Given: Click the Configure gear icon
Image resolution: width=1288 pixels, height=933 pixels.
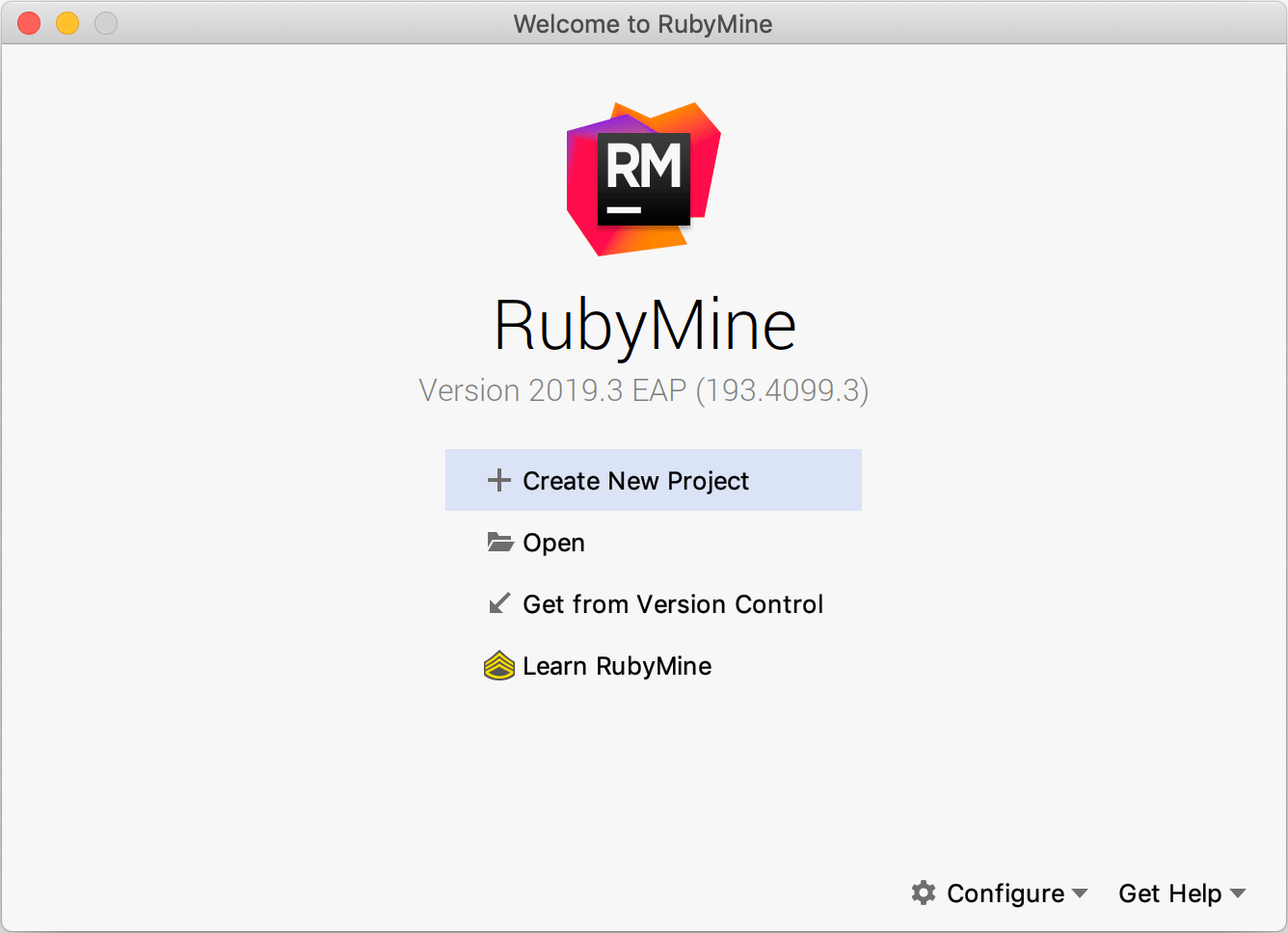Looking at the screenshot, I should click(x=923, y=893).
